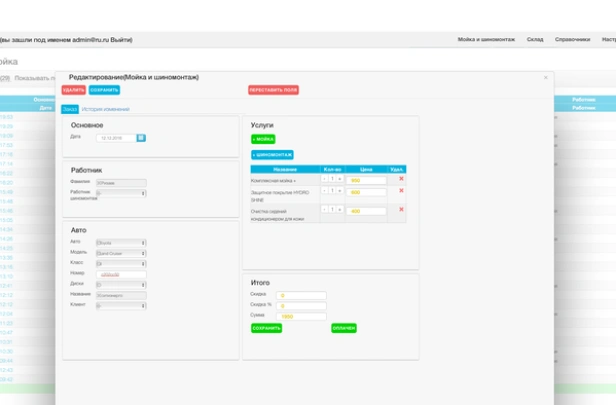Screen dimensions: 616x405
Task: Mark order as paid with Оплачен
Action: click(x=344, y=327)
